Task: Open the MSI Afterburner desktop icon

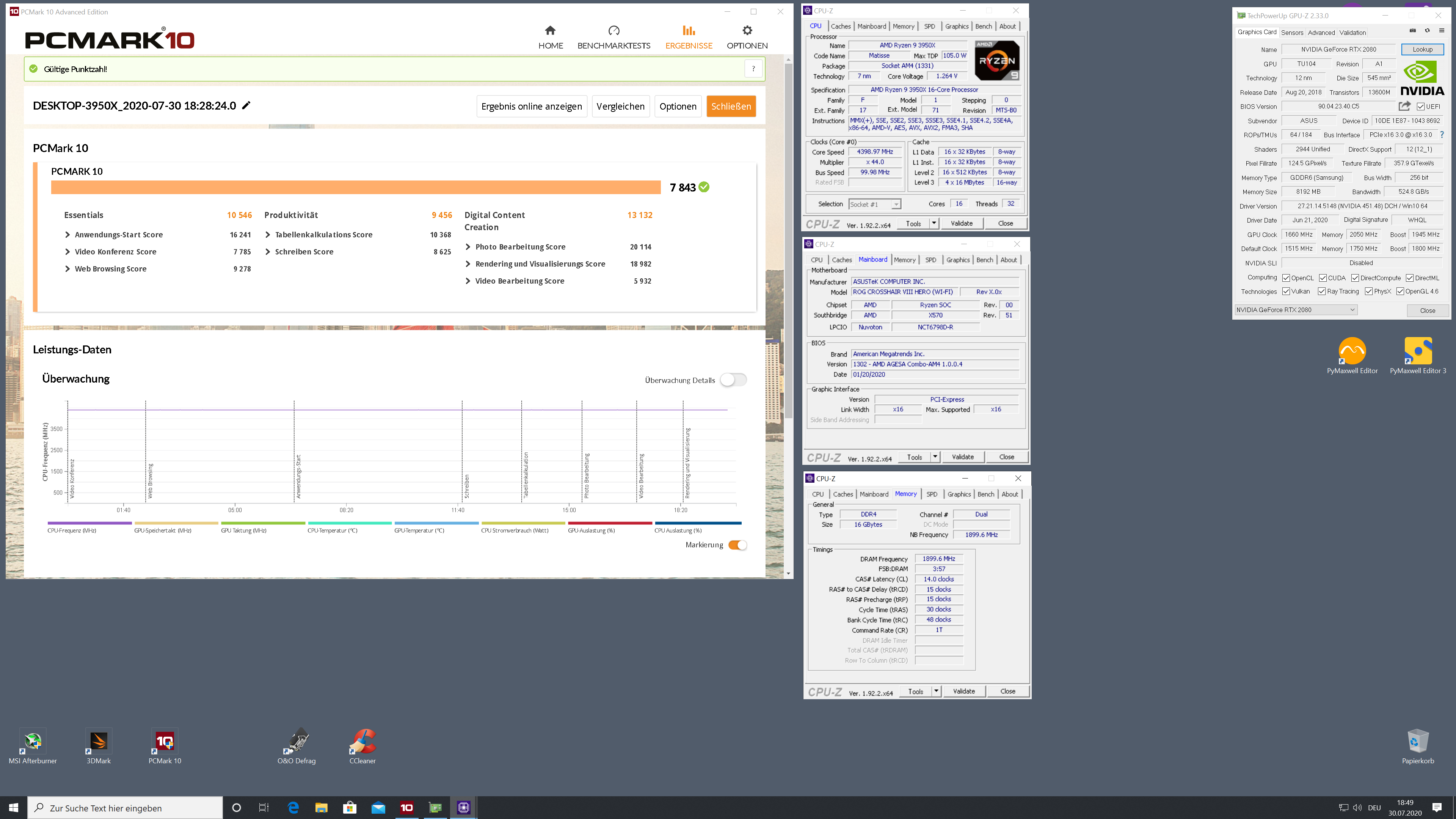Action: pos(33,747)
